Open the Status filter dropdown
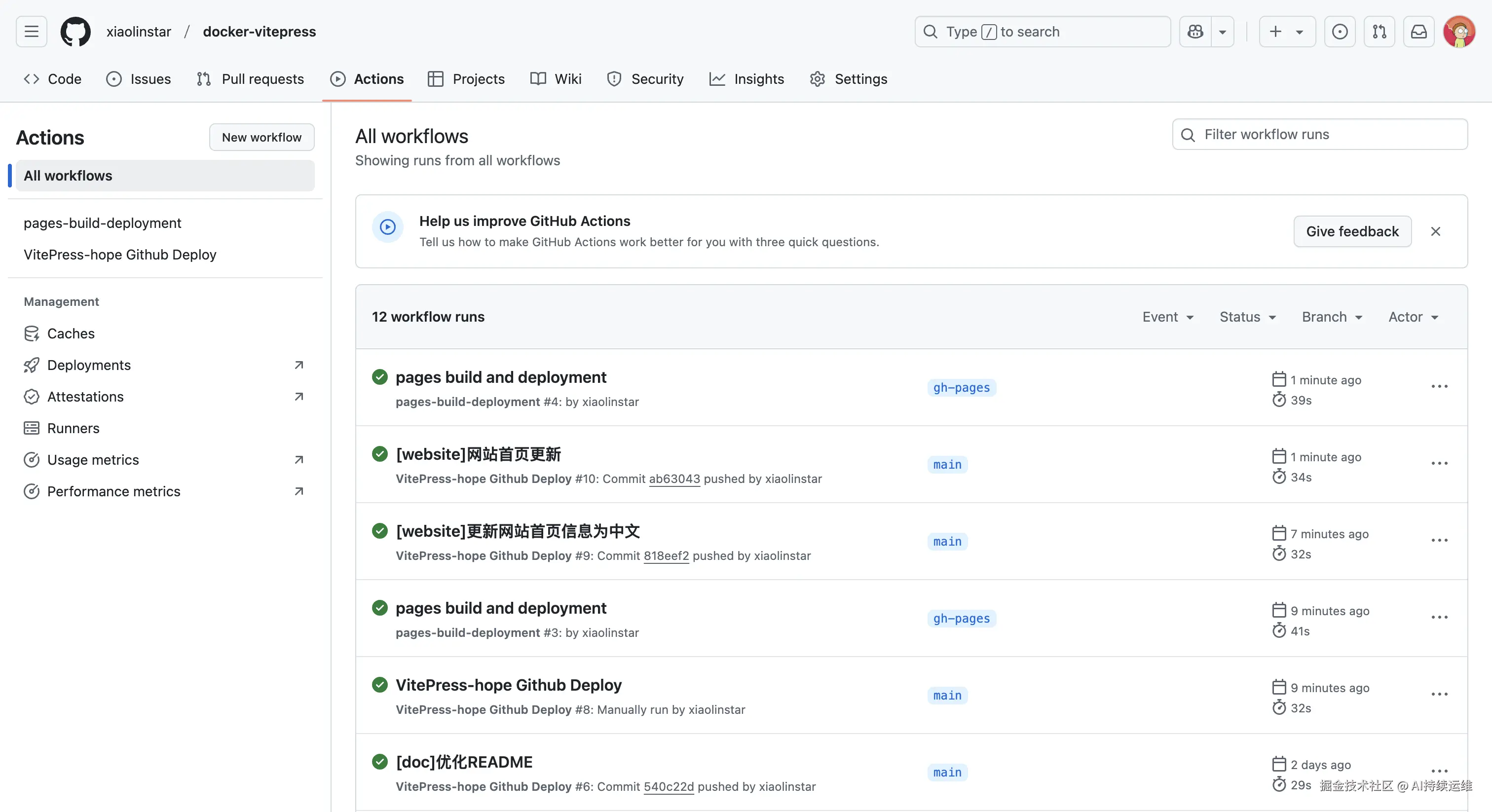This screenshot has height=812, width=1492. coord(1248,316)
